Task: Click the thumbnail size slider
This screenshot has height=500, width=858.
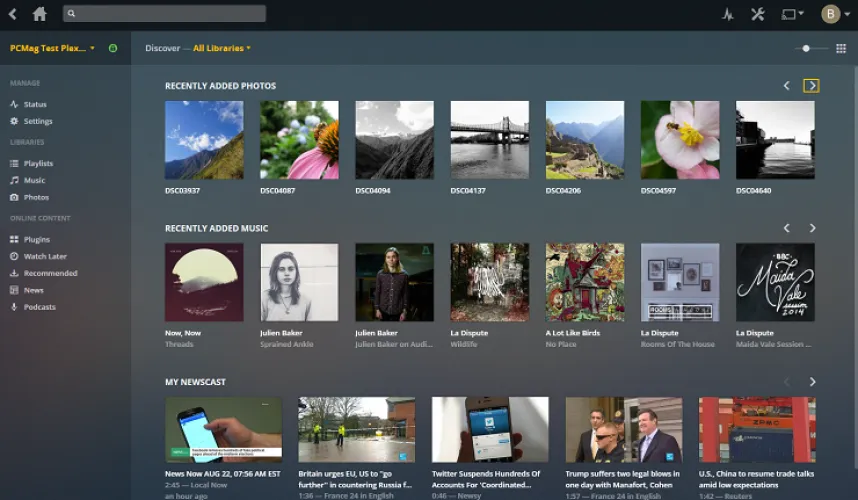Action: pos(807,48)
